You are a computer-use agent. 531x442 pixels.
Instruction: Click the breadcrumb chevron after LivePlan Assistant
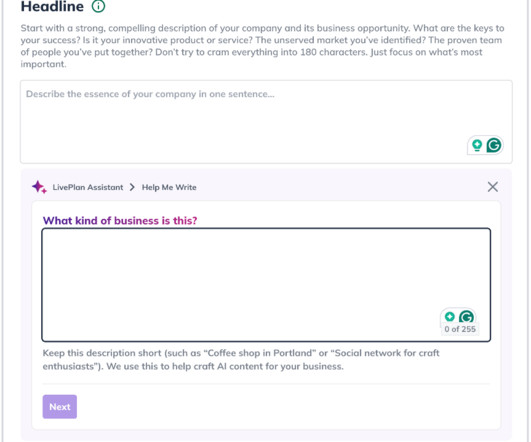click(x=132, y=187)
